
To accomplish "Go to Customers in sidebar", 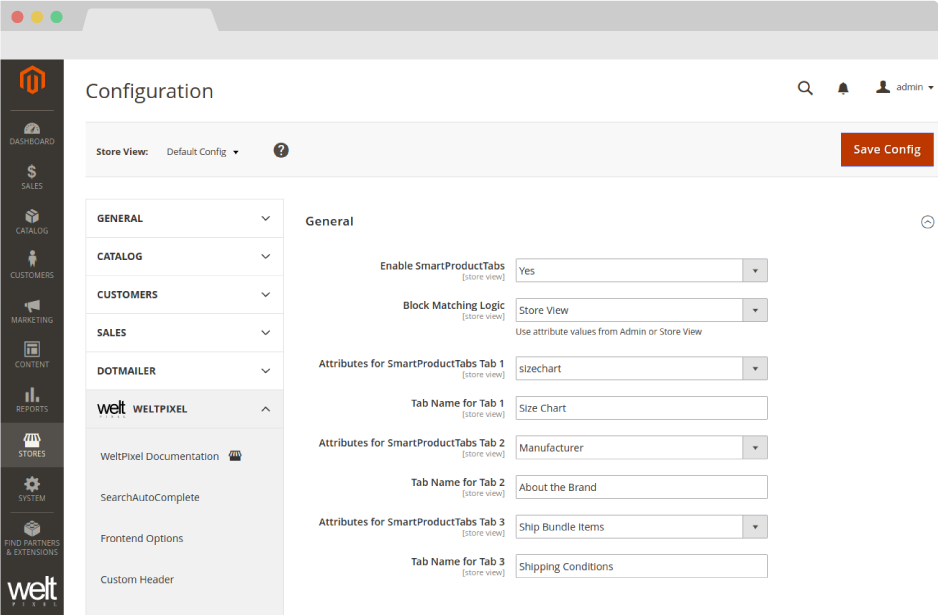I will [32, 265].
